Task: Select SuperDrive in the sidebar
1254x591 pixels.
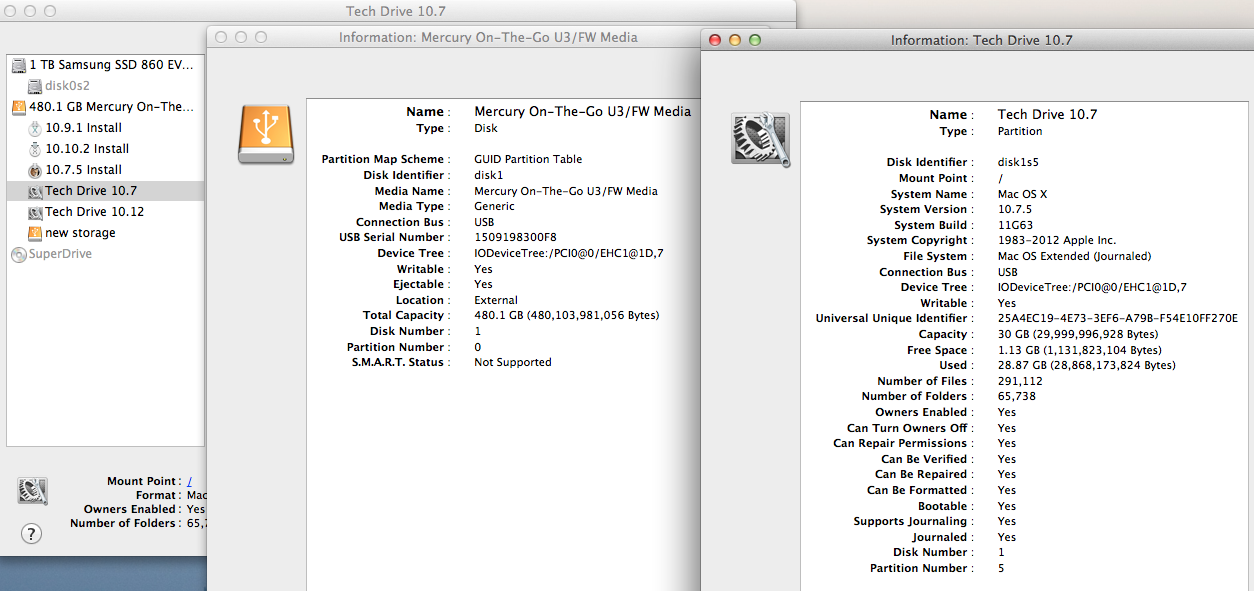Action: (x=105, y=254)
